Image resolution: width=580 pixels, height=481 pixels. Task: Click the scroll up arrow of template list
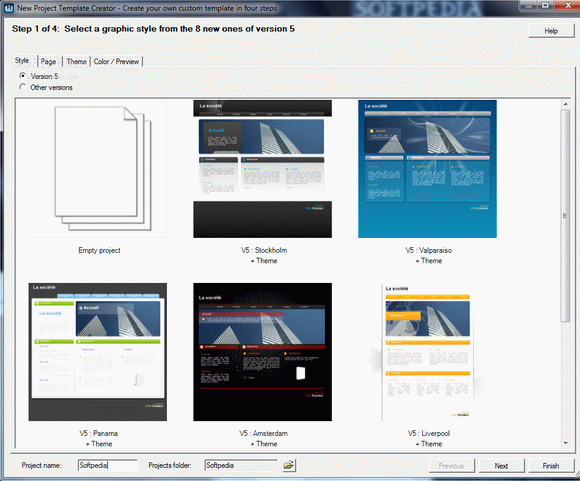(x=565, y=105)
